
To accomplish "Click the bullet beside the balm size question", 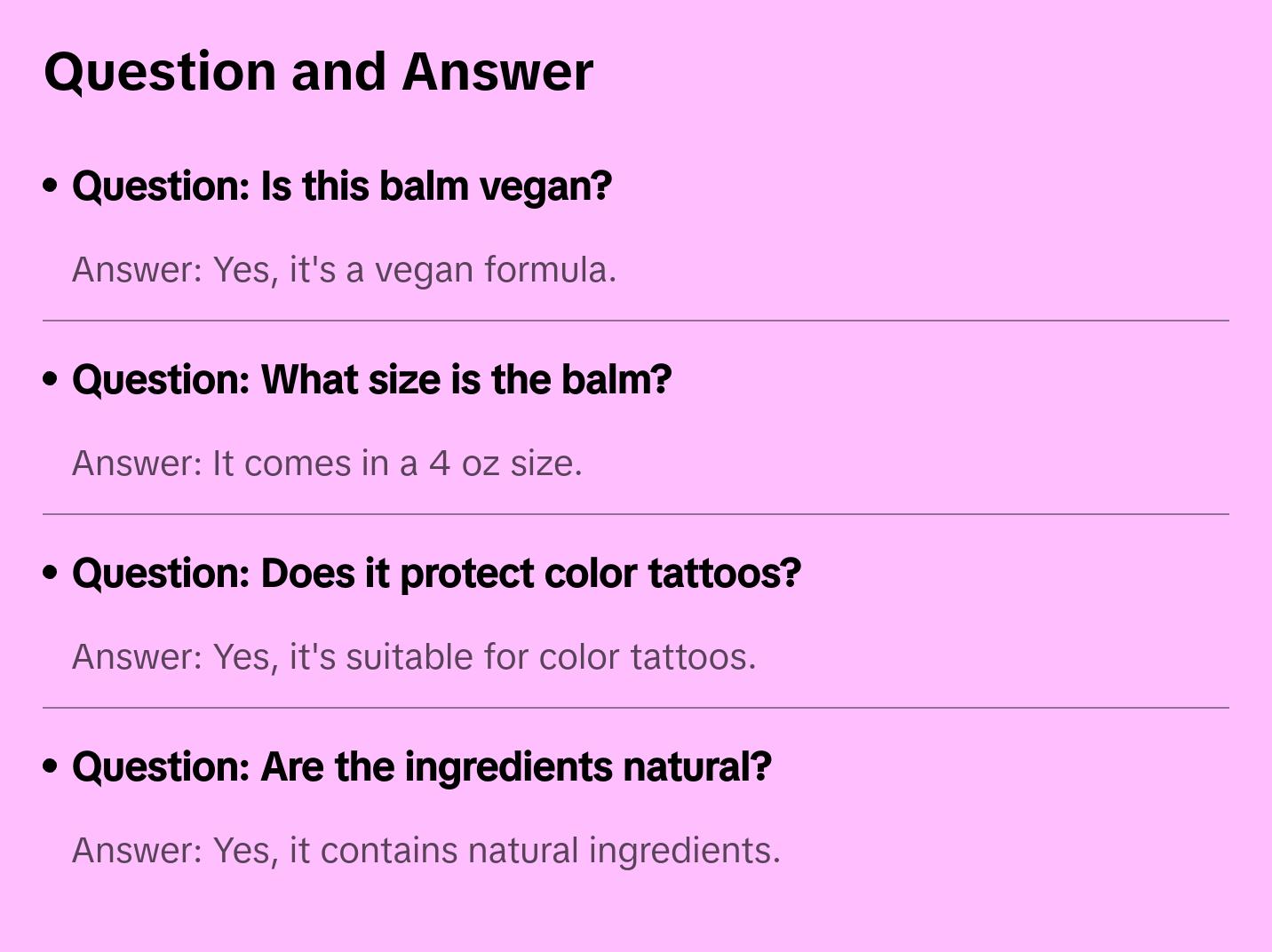I will (x=51, y=380).
